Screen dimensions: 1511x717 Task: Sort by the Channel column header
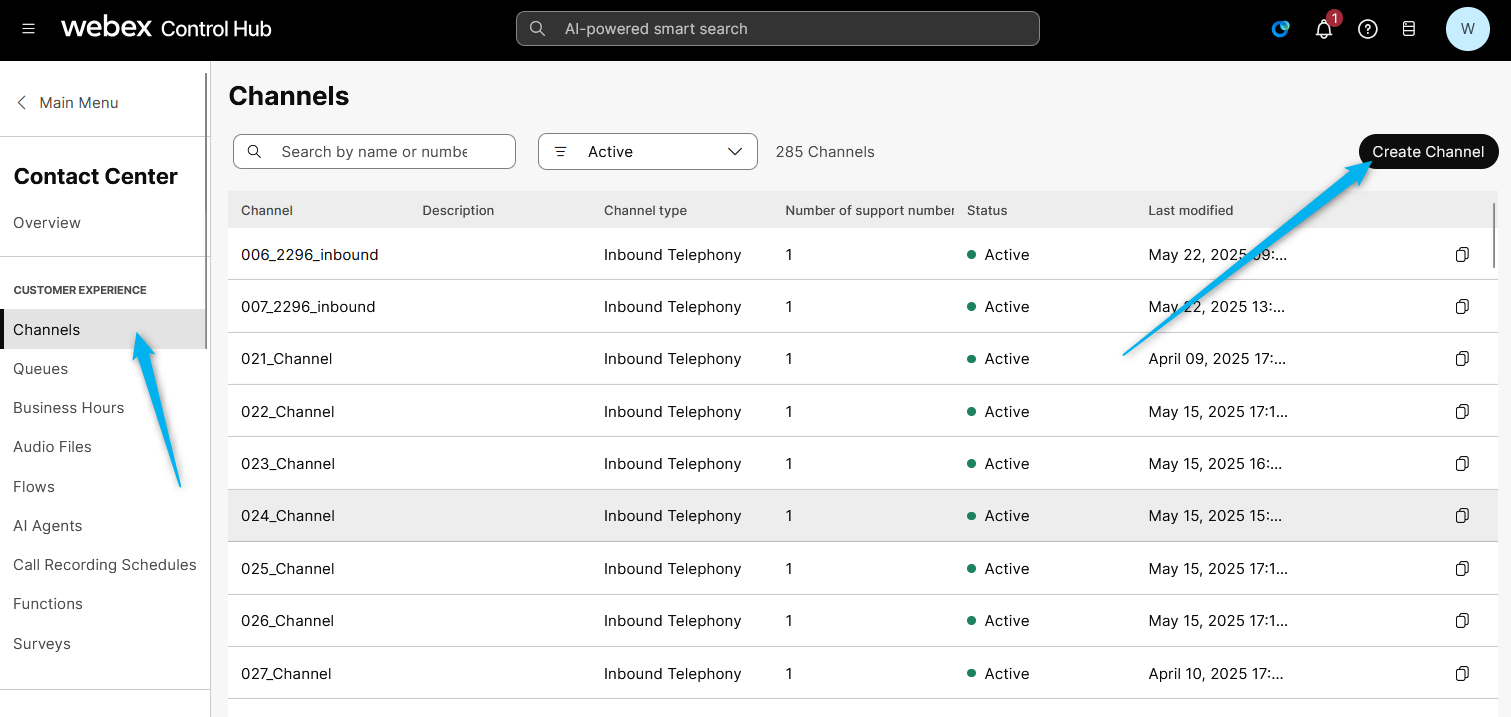[x=267, y=211]
